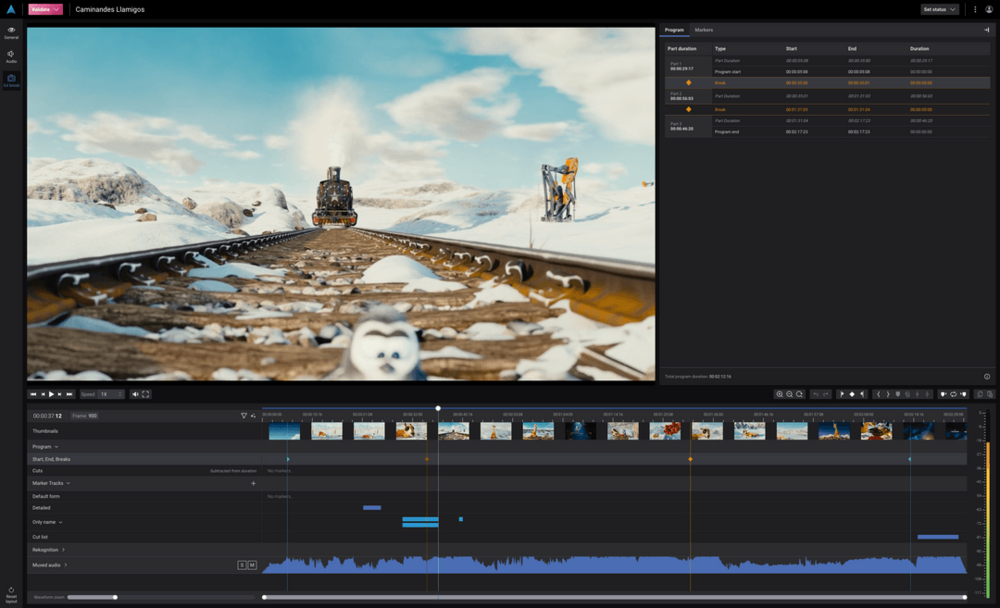Mute the player volume speaker icon
This screenshot has width=1000, height=608.
[x=135, y=394]
